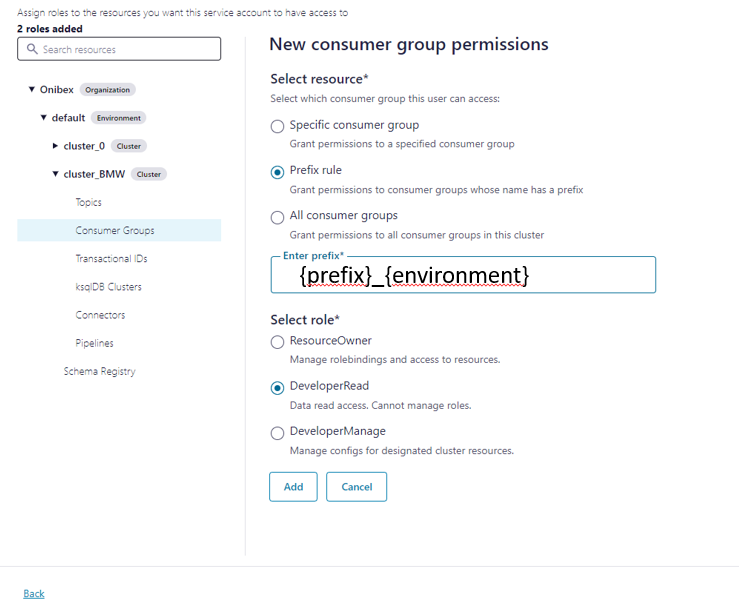Collapse the default environment node
739x608 pixels.
tap(44, 118)
